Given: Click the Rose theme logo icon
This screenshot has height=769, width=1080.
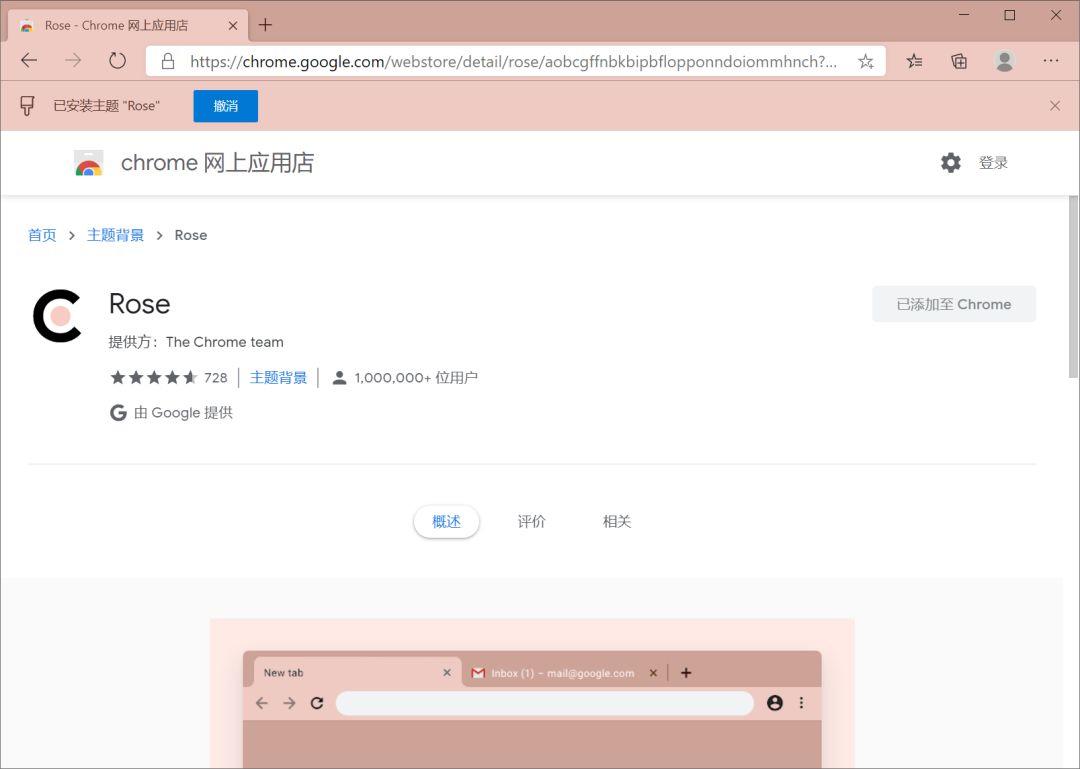Looking at the screenshot, I should tap(57, 316).
